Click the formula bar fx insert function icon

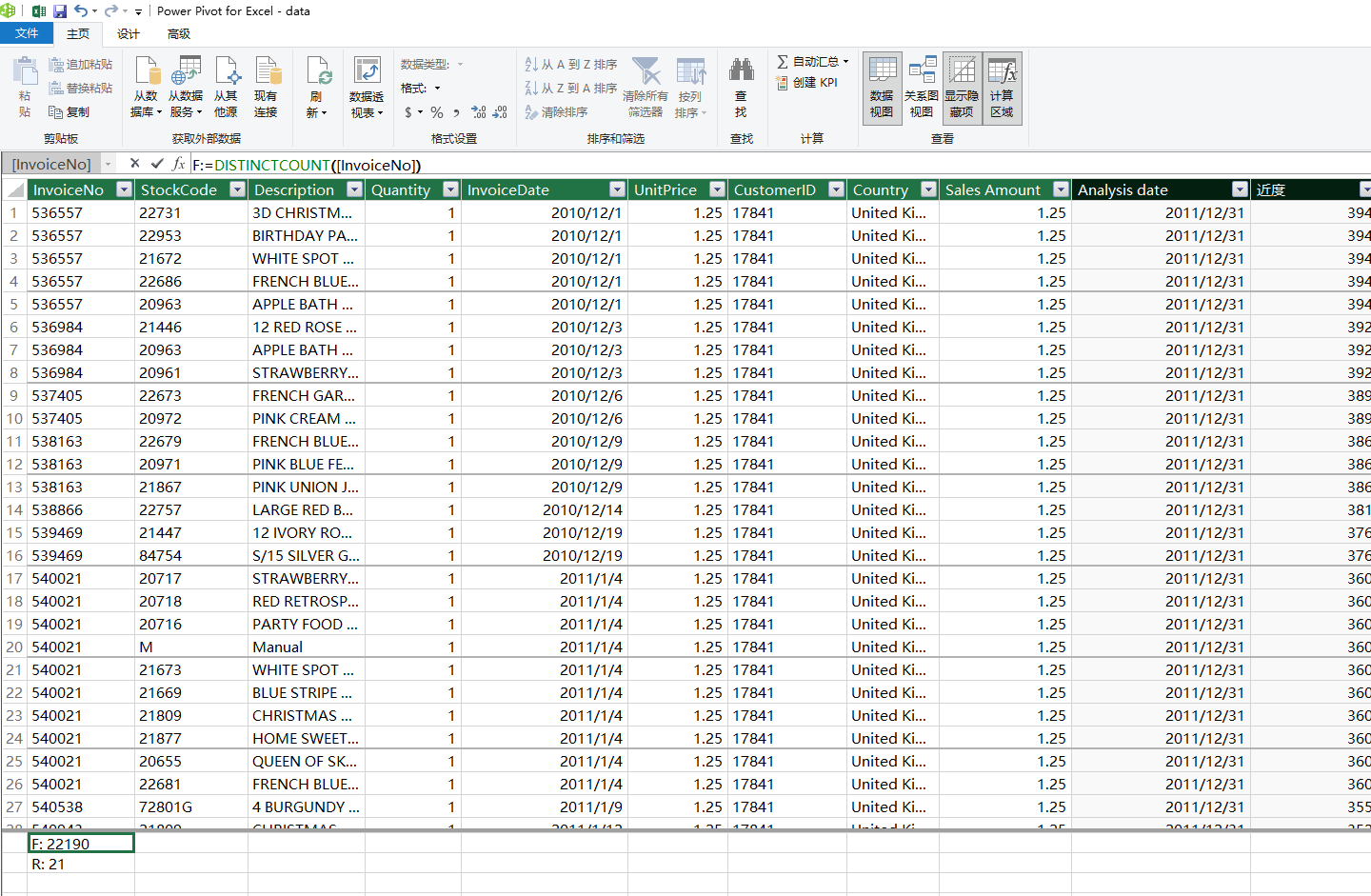pyautogui.click(x=178, y=164)
